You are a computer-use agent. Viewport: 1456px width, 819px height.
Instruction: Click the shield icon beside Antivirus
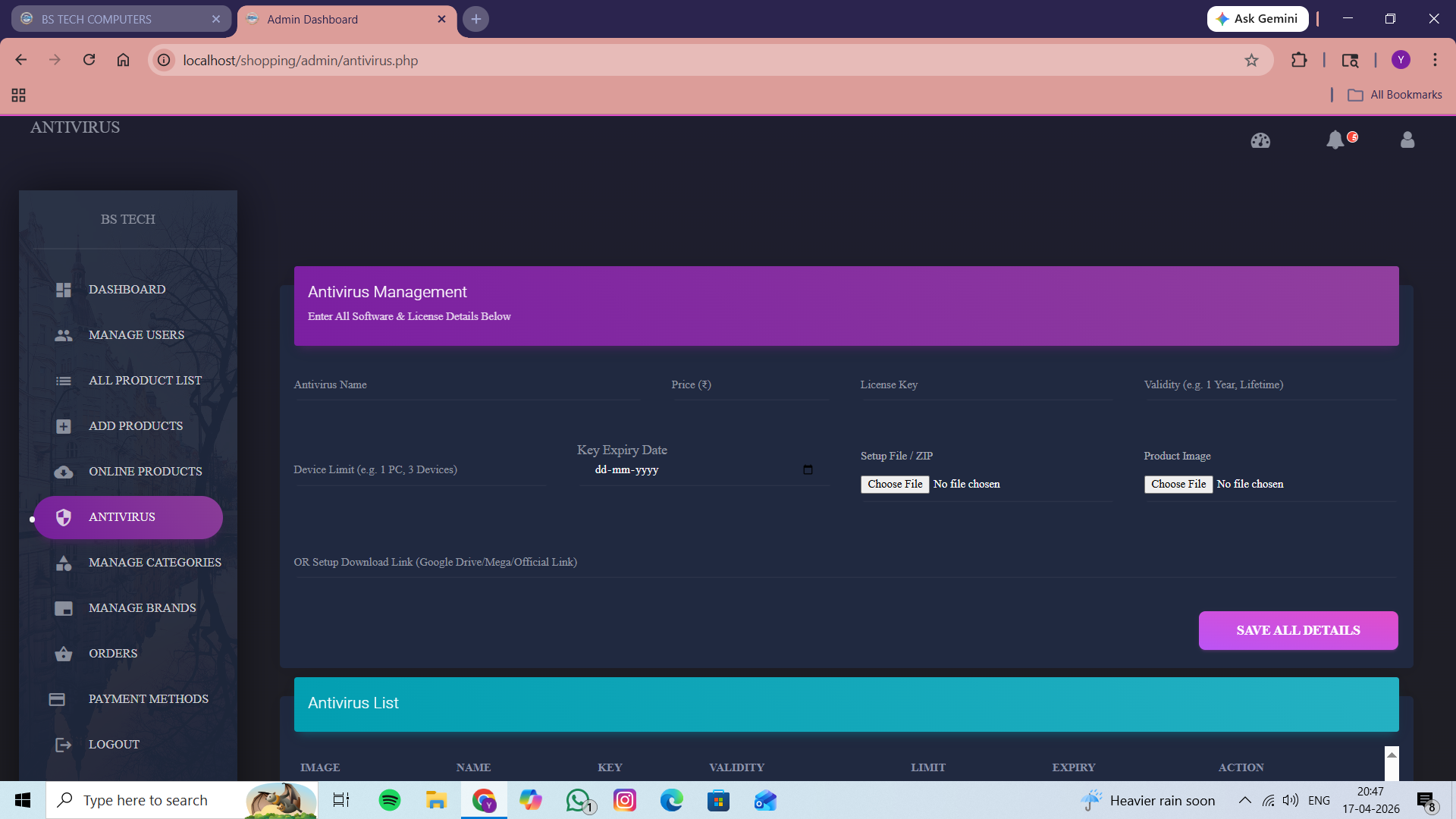click(x=64, y=517)
